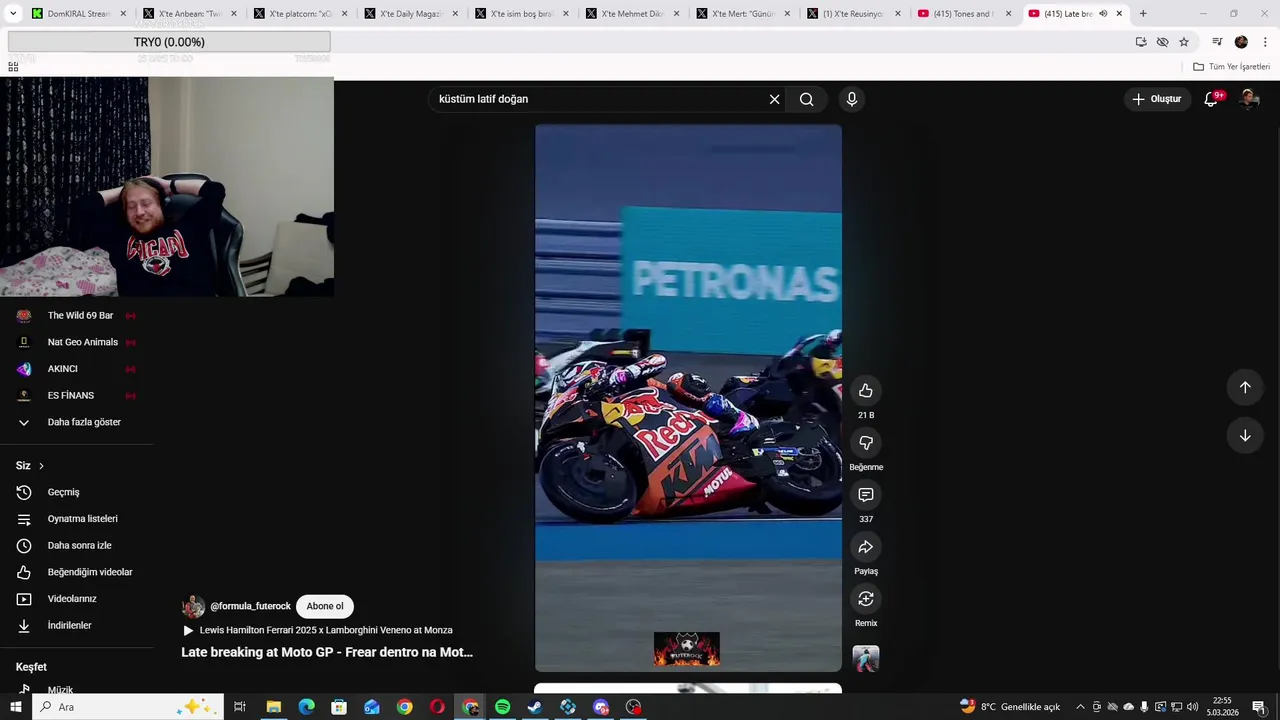Viewport: 1280px width, 720px height.
Task: Open The Wild 69 Bar subscription
Action: [x=80, y=316]
